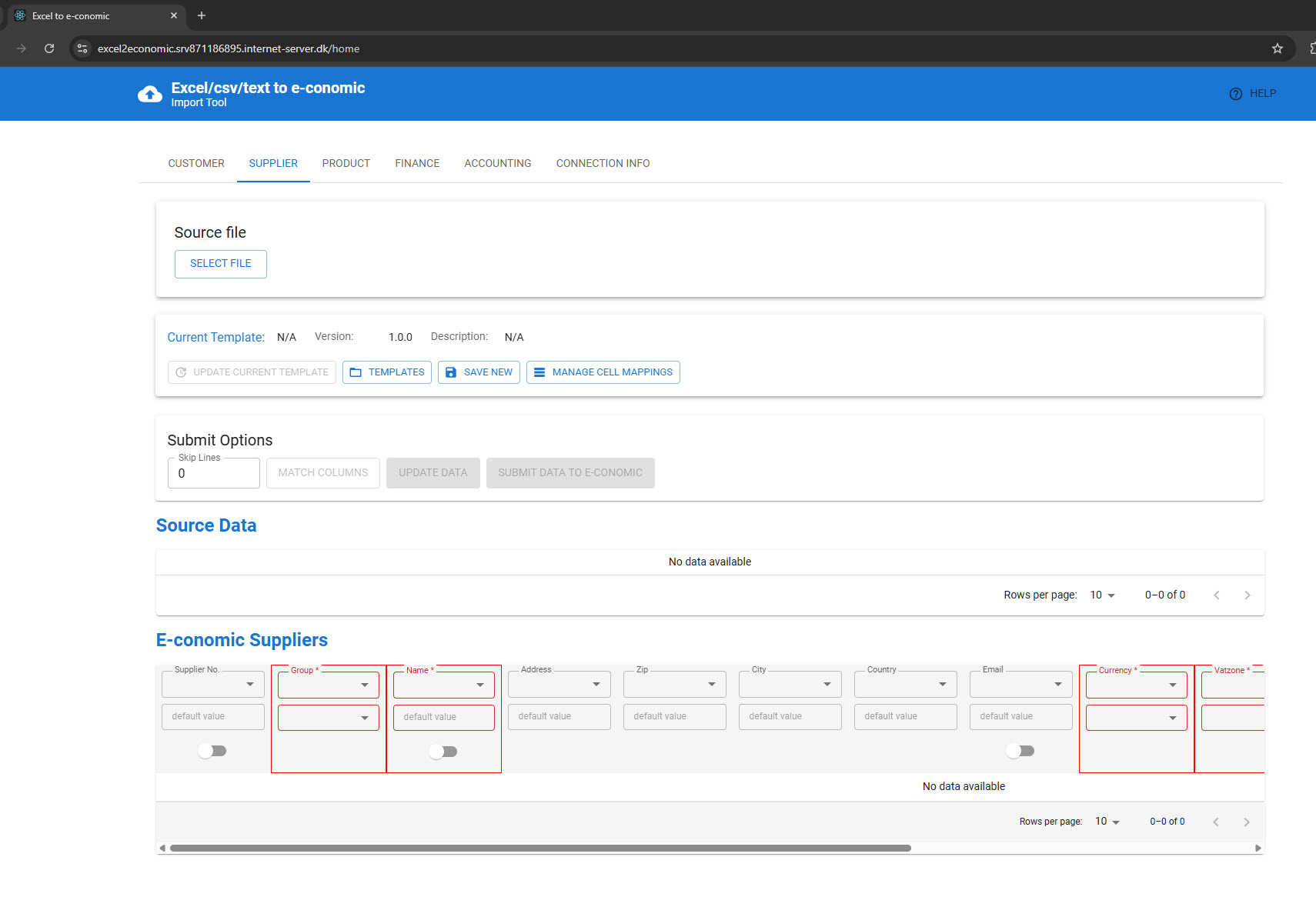Toggle the Email column switch
Screen dimensions: 1316x897
click(1020, 751)
